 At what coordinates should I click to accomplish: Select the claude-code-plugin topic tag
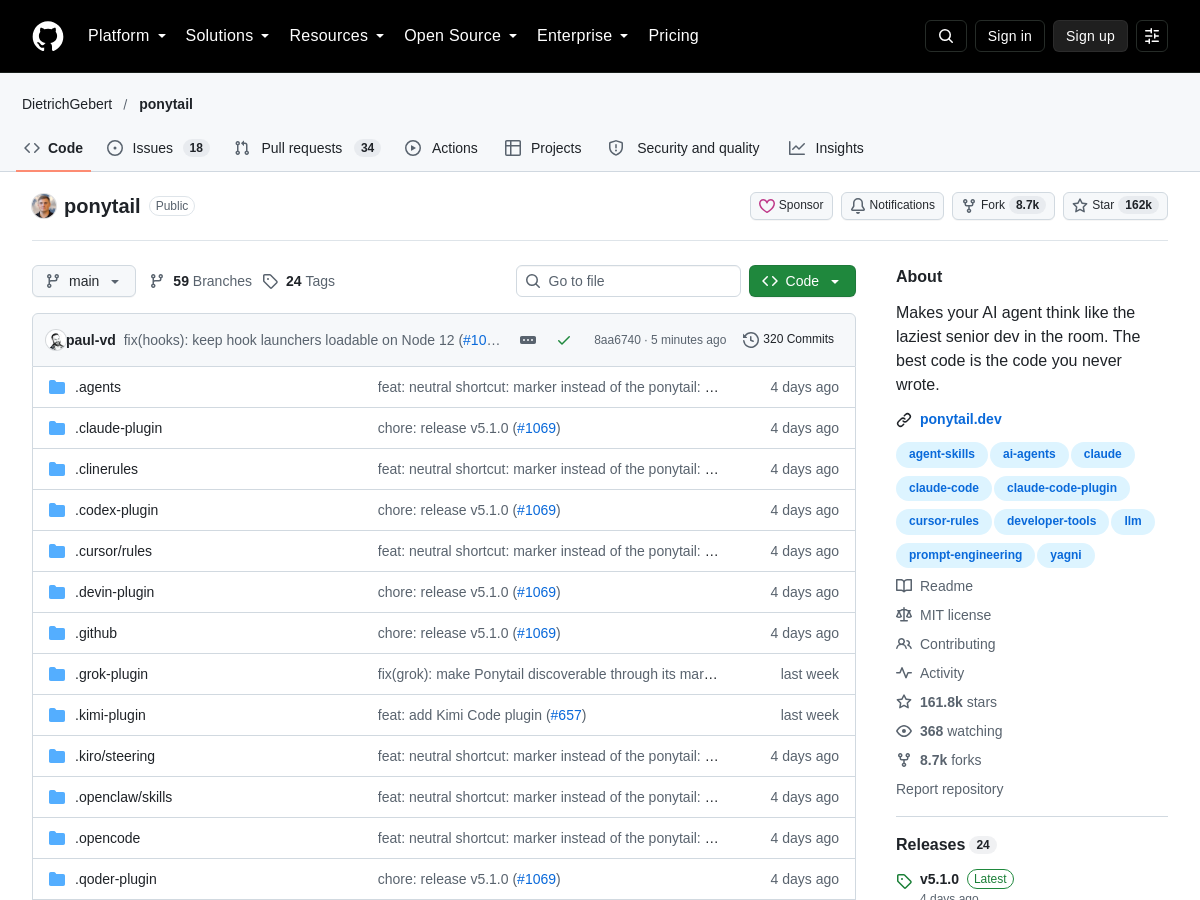click(1062, 488)
